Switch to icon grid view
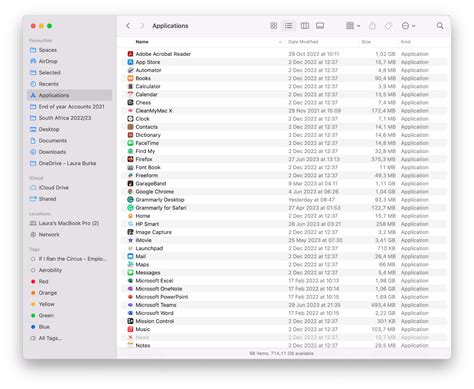 (273, 26)
